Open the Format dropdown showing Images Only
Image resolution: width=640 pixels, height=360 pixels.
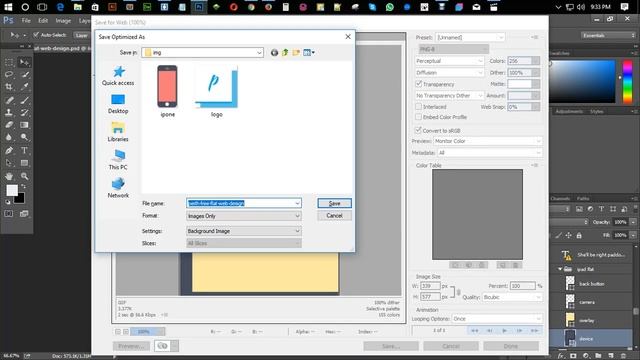[x=244, y=216]
